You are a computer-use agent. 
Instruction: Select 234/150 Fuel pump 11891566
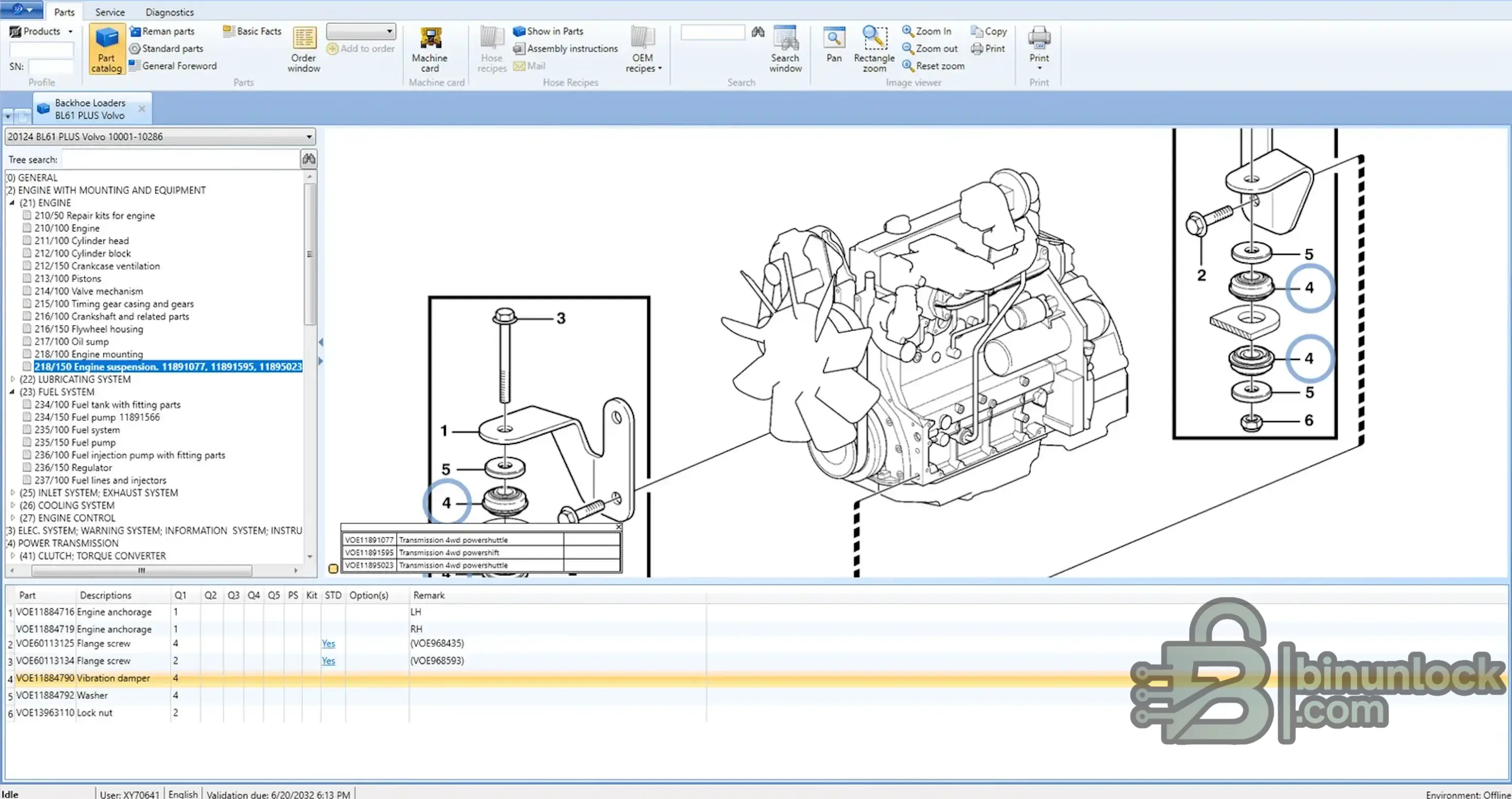click(97, 417)
